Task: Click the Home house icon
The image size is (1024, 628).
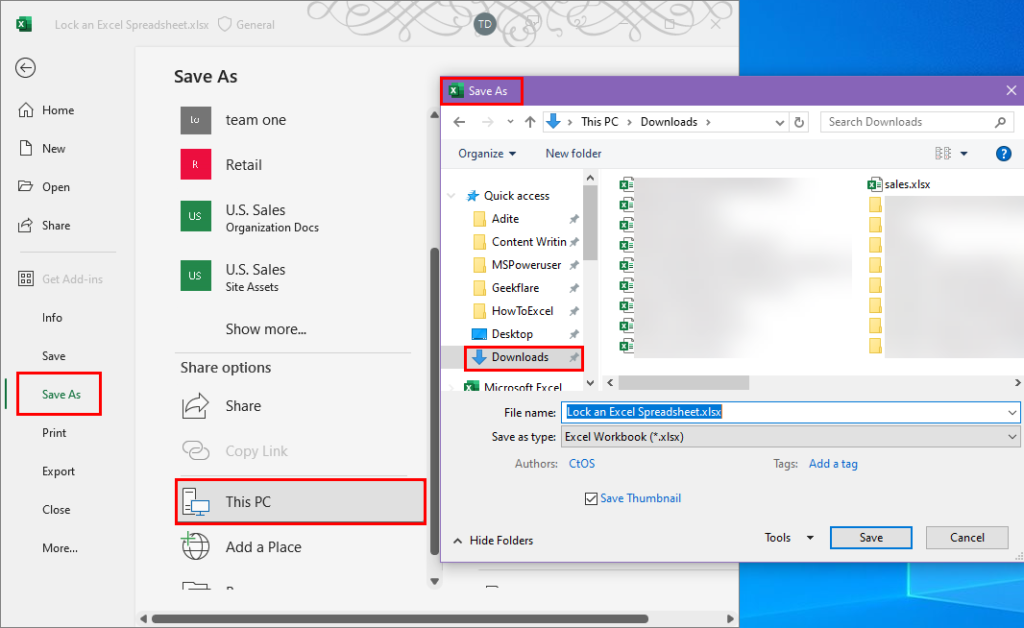Action: coord(25,110)
